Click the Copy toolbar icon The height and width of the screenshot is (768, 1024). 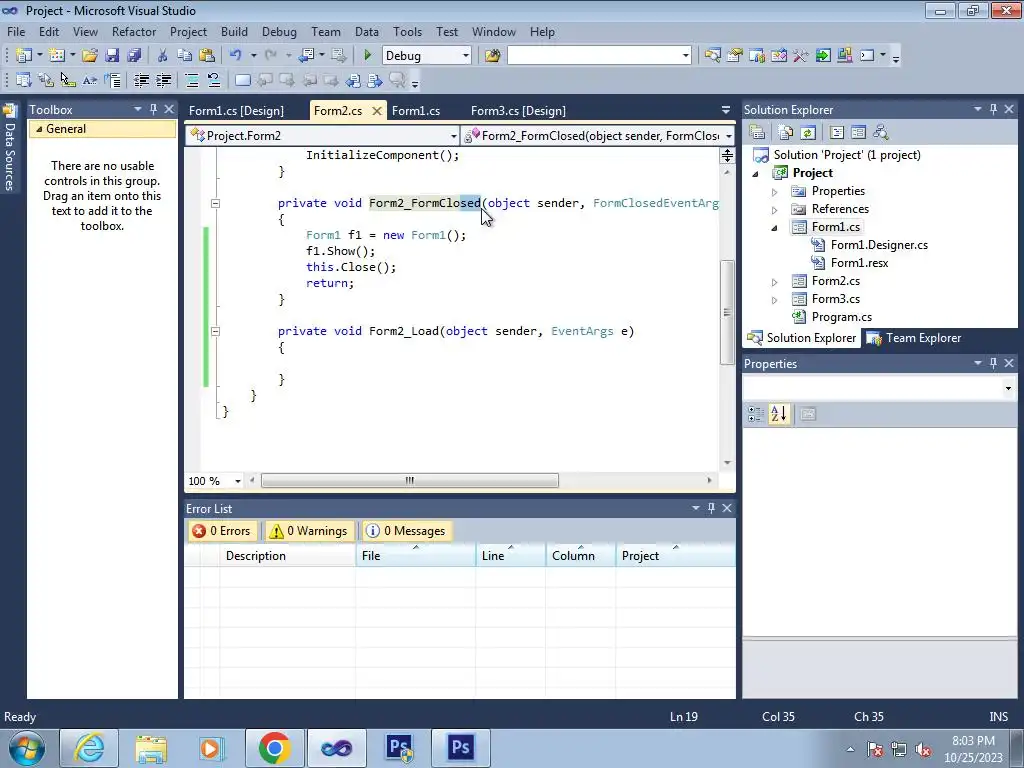pyautogui.click(x=185, y=56)
